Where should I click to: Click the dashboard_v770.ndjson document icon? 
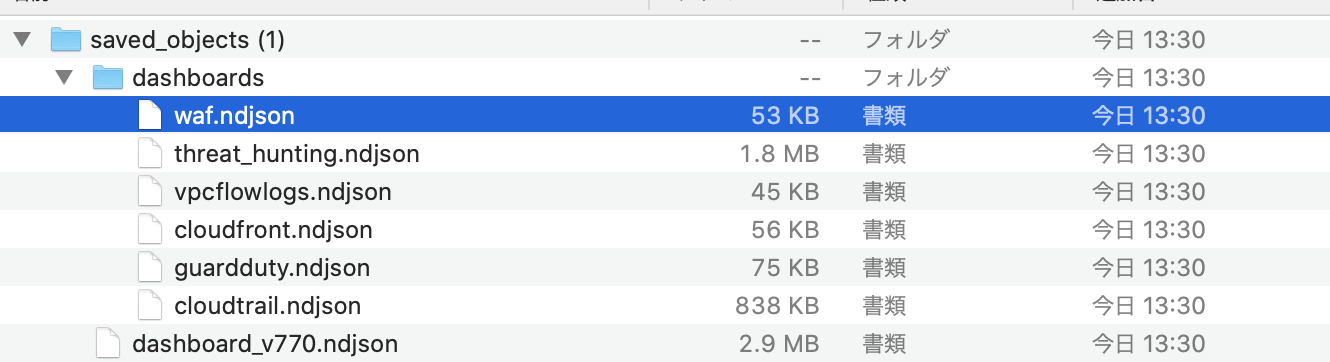pyautogui.click(x=107, y=343)
